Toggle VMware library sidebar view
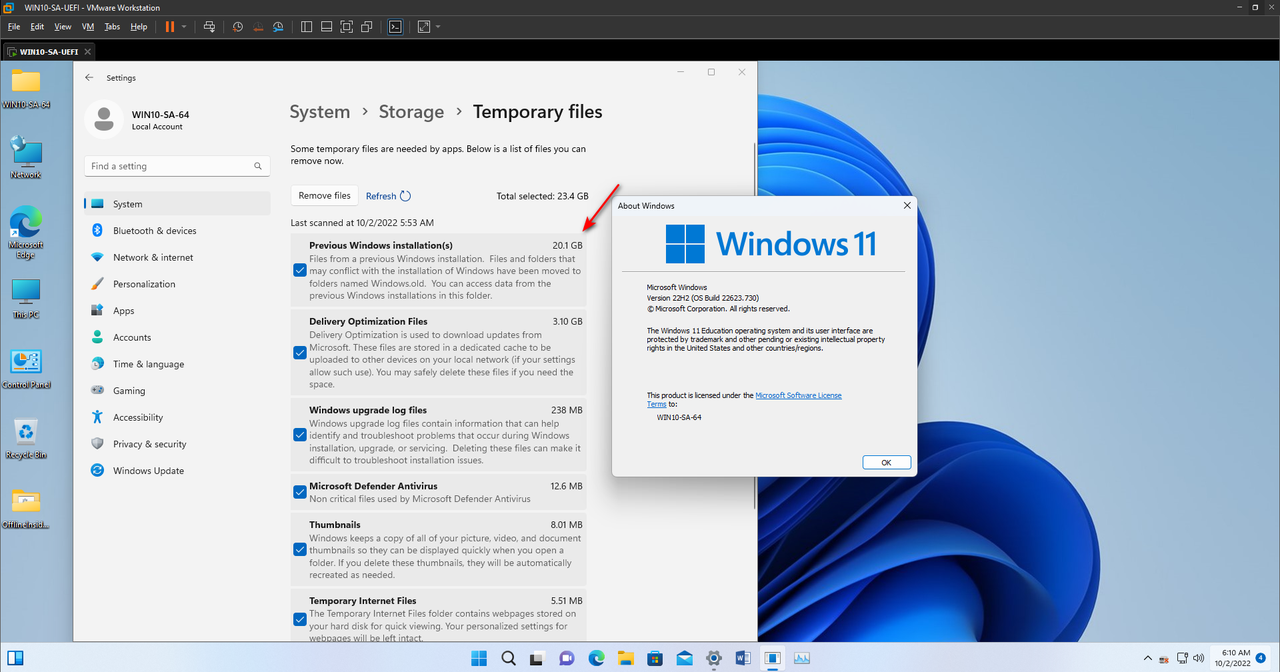1280x672 pixels. point(306,26)
